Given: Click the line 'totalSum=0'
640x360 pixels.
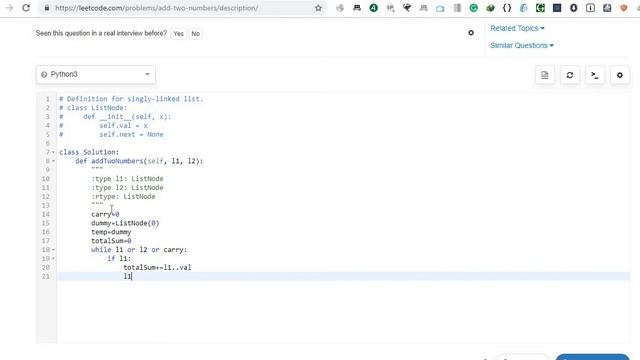Looking at the screenshot, I should click(111, 241).
